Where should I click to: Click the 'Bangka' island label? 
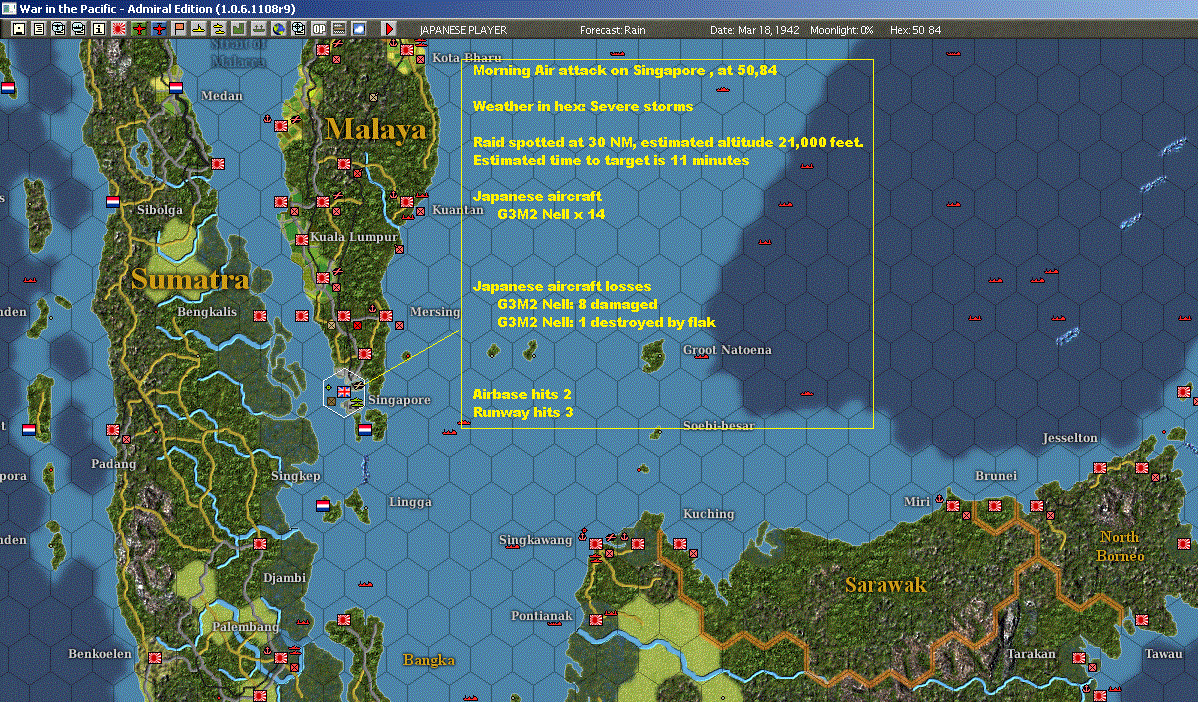click(x=429, y=660)
